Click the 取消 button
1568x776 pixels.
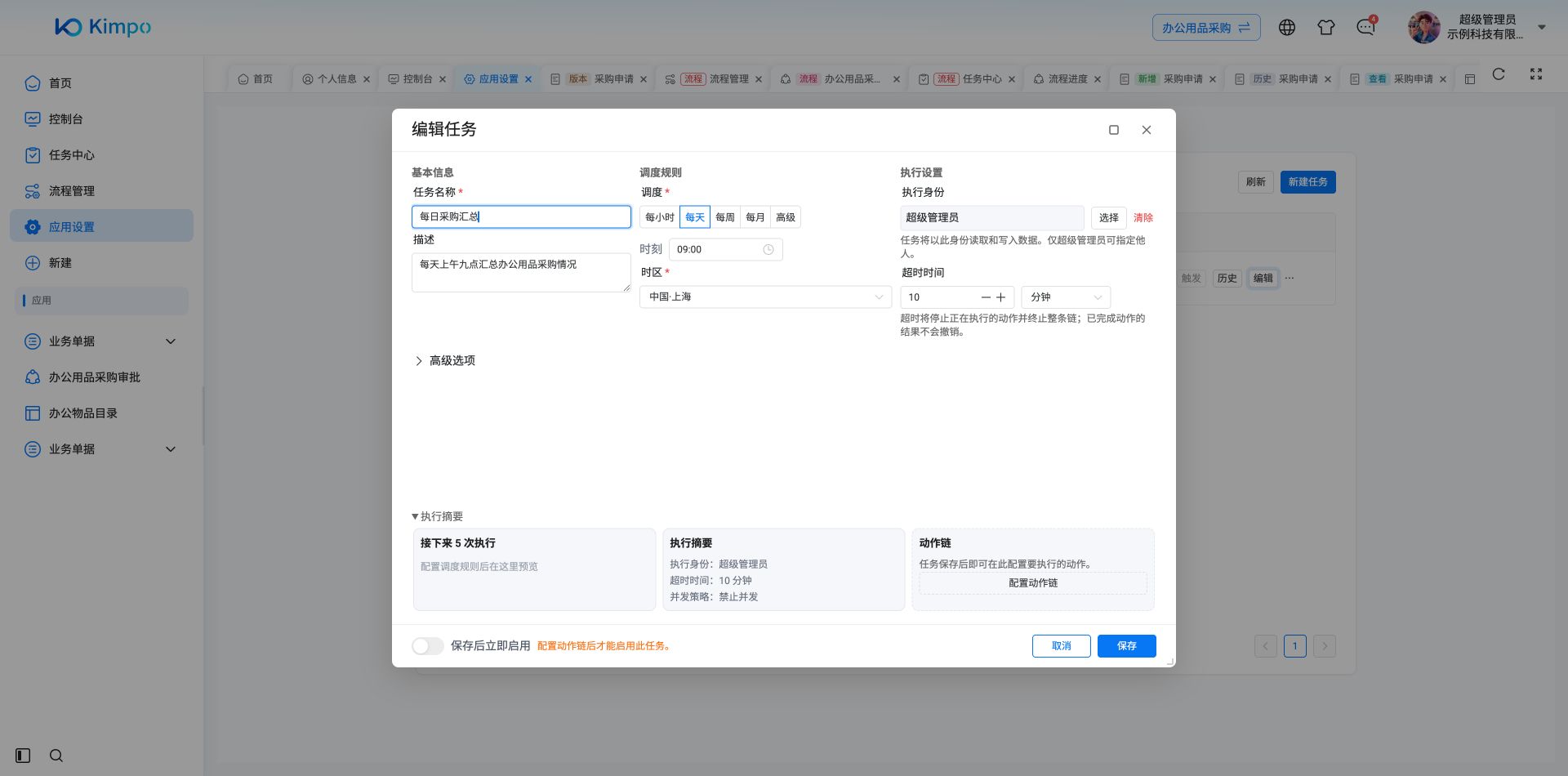coord(1062,646)
